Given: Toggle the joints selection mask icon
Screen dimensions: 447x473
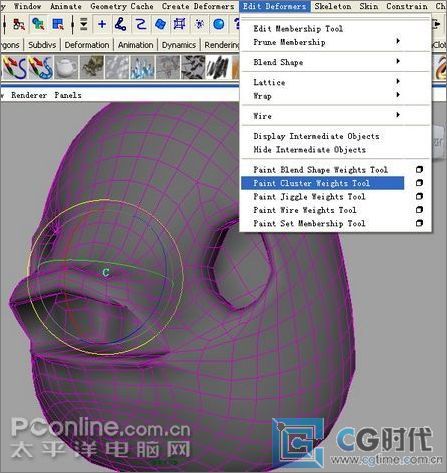Looking at the screenshot, I should coord(121,24).
